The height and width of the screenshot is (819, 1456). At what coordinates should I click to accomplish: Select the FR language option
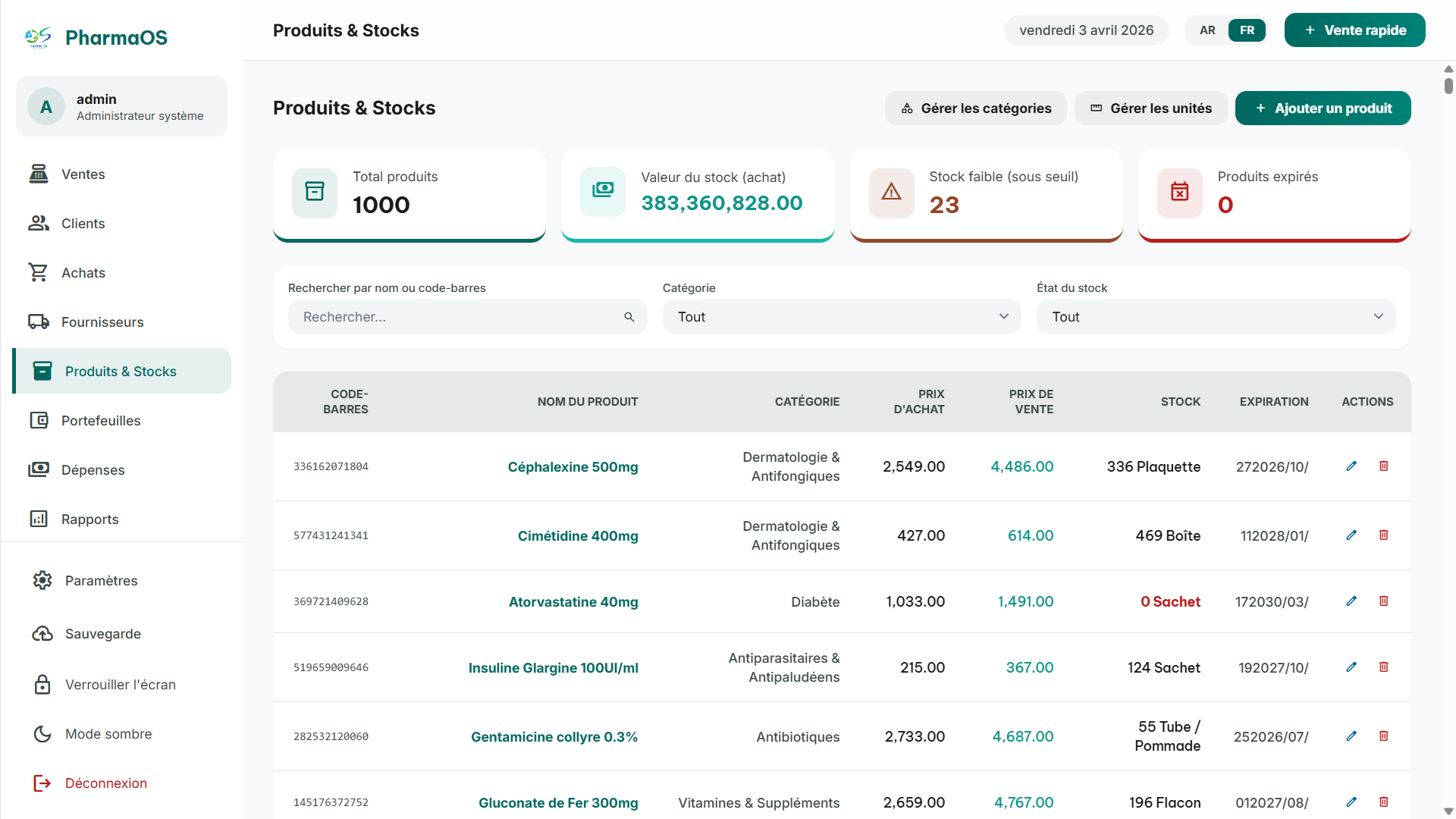coord(1247,30)
